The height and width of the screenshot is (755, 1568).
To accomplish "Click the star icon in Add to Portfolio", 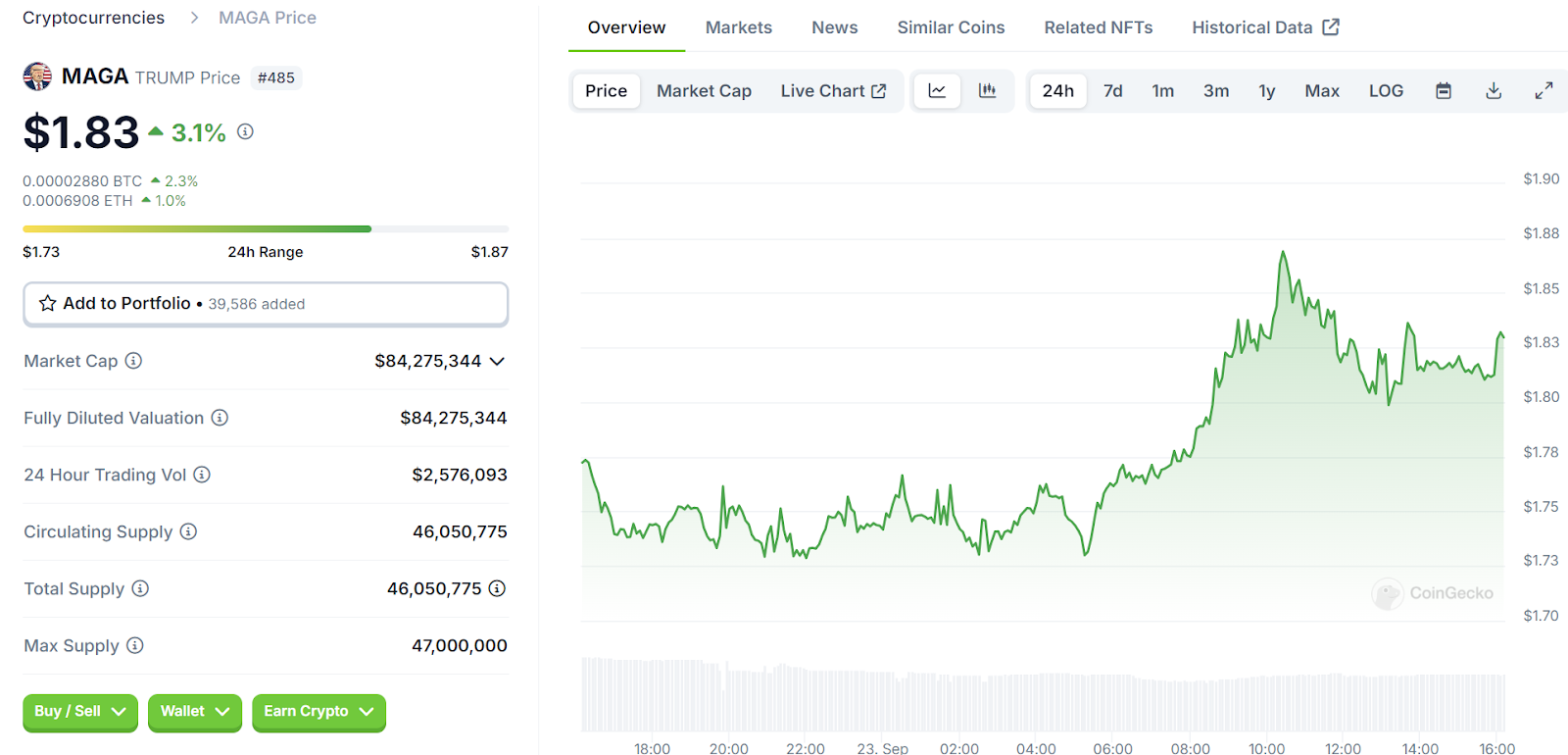I will 47,304.
